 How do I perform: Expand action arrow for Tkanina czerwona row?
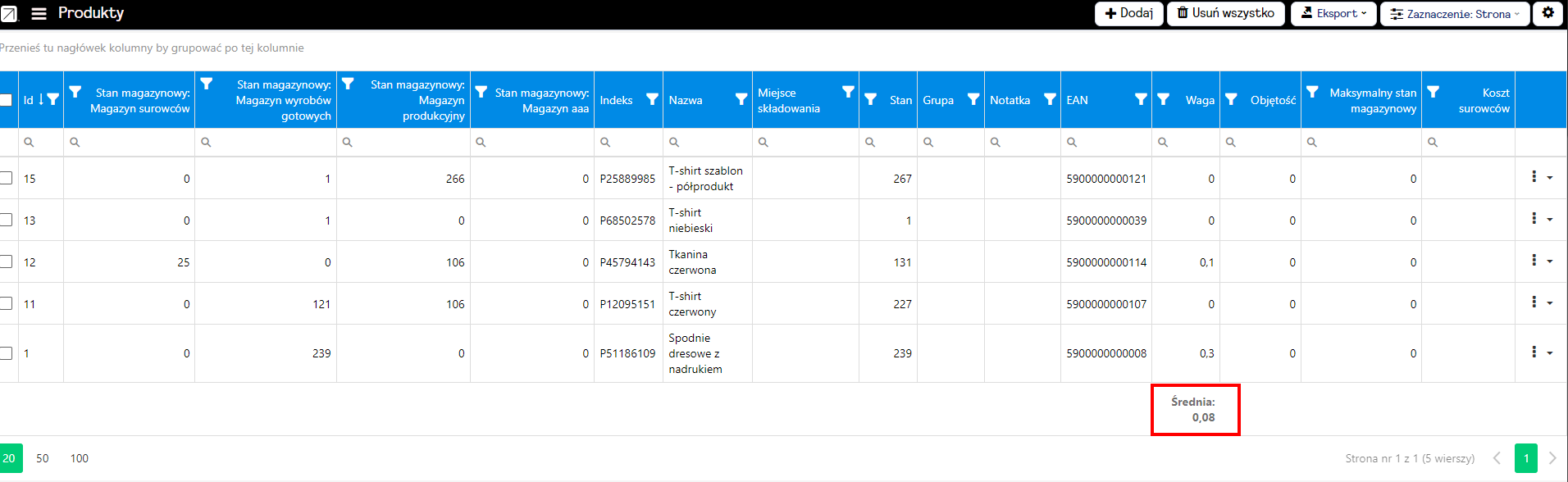[1550, 261]
